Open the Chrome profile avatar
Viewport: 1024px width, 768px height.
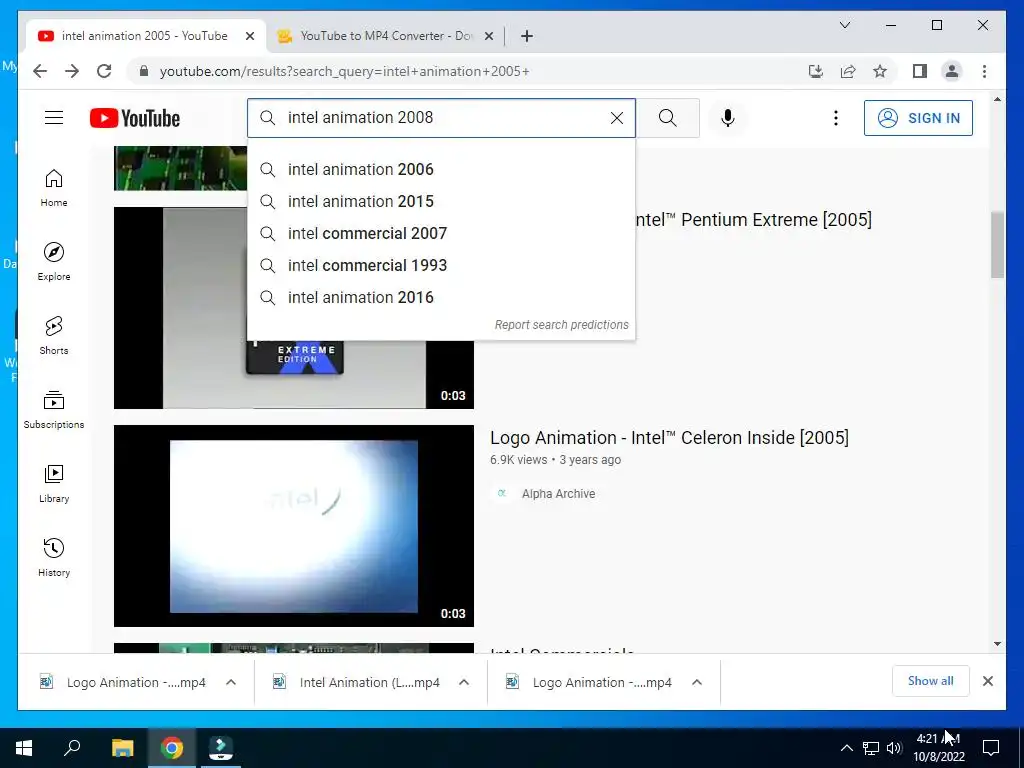click(x=952, y=71)
